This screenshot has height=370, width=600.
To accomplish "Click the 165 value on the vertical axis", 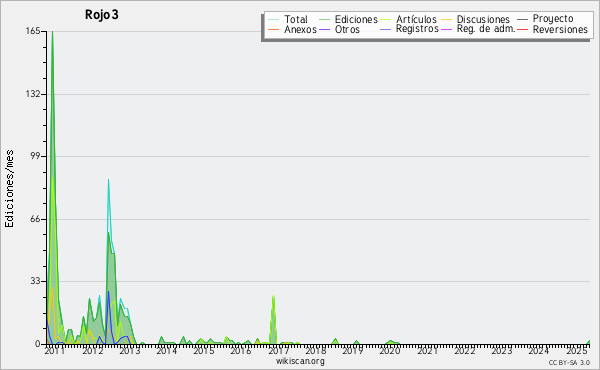I will (x=33, y=31).
